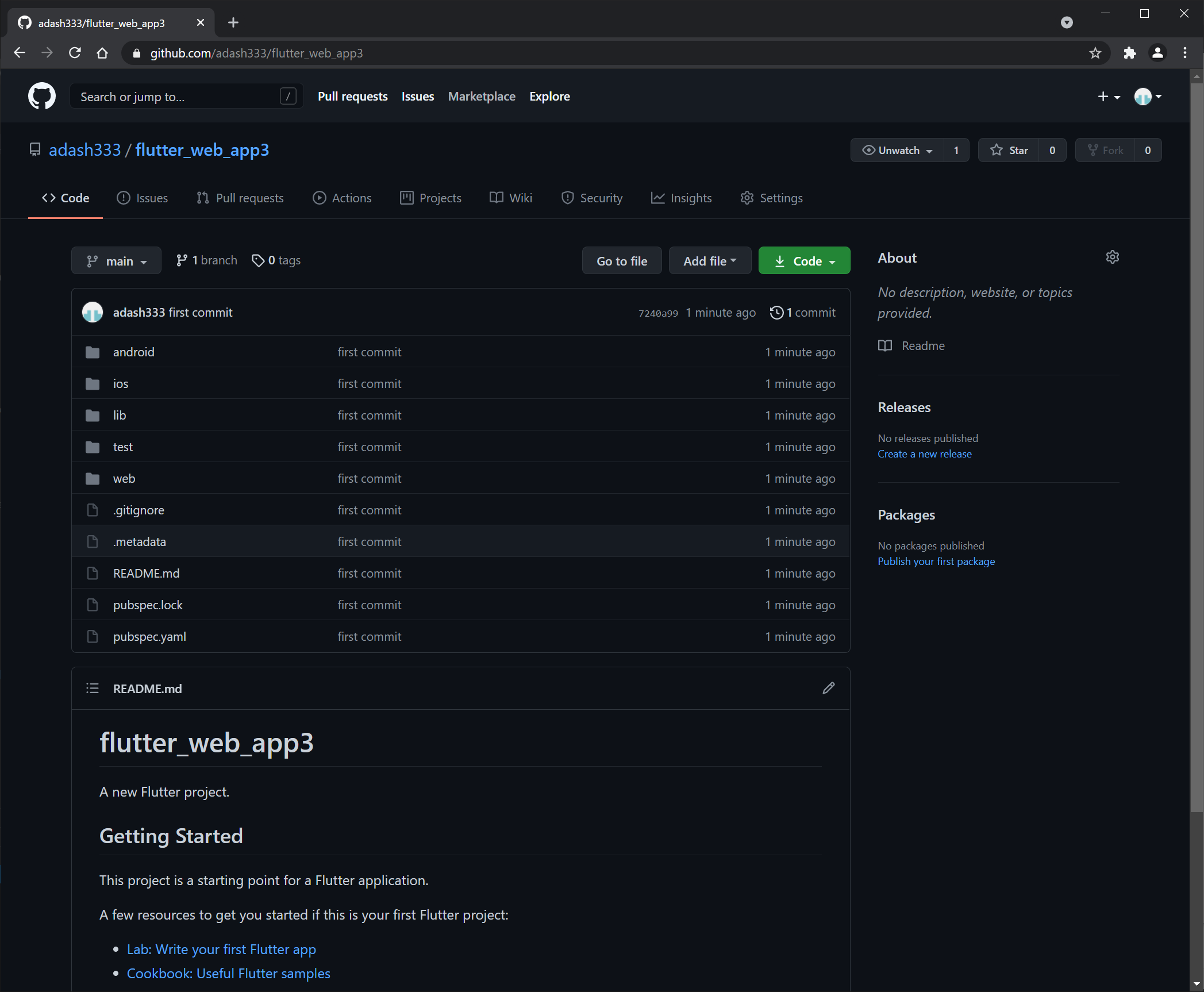Open the green Code download dropdown

tap(804, 261)
